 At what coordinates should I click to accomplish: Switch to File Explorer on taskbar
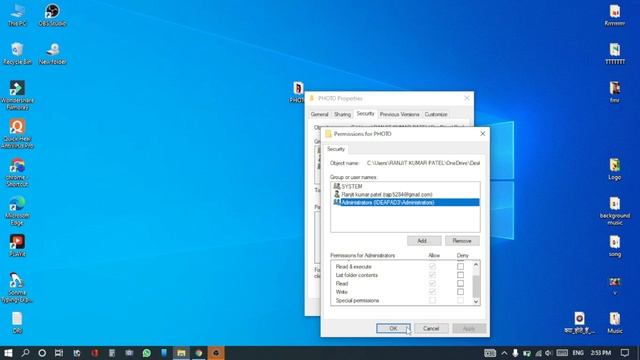pos(181,353)
